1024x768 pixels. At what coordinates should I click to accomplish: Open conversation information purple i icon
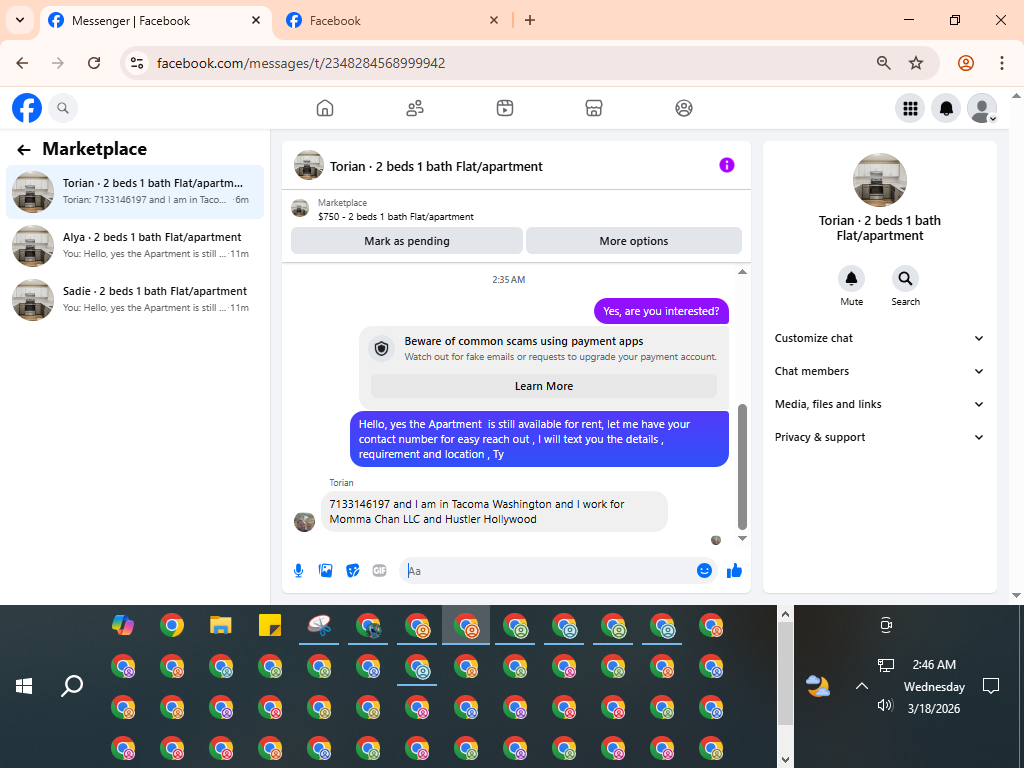click(727, 165)
